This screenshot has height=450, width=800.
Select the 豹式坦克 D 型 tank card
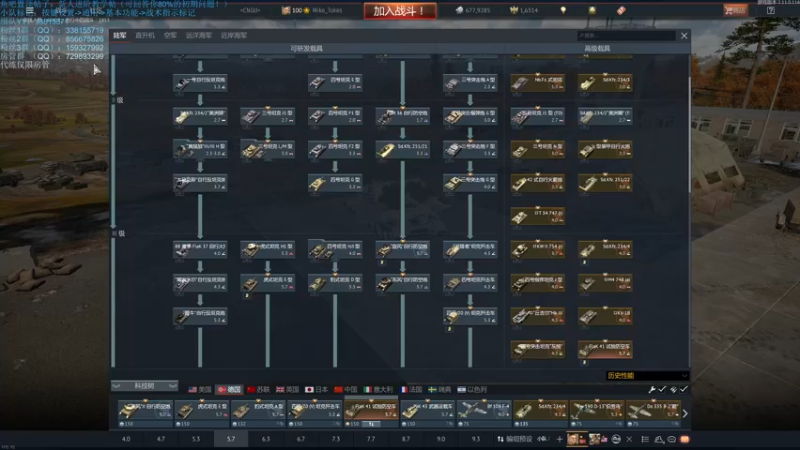335,283
